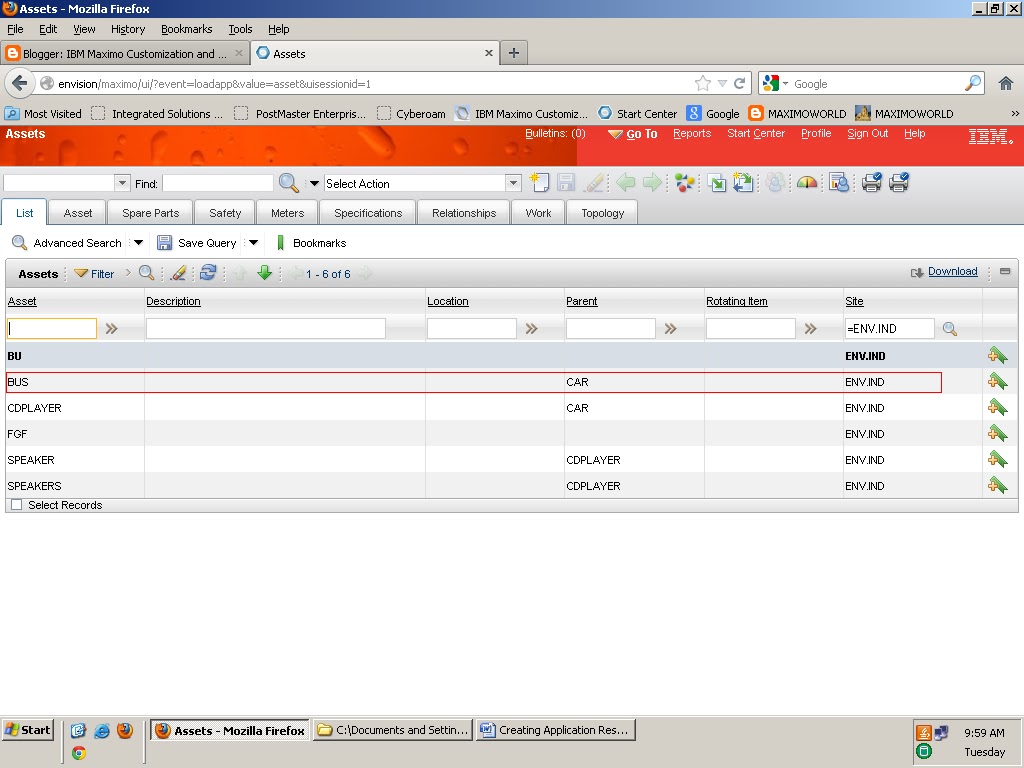
Task: Open the Bookmarks menu in Firefox
Action: tap(186, 29)
